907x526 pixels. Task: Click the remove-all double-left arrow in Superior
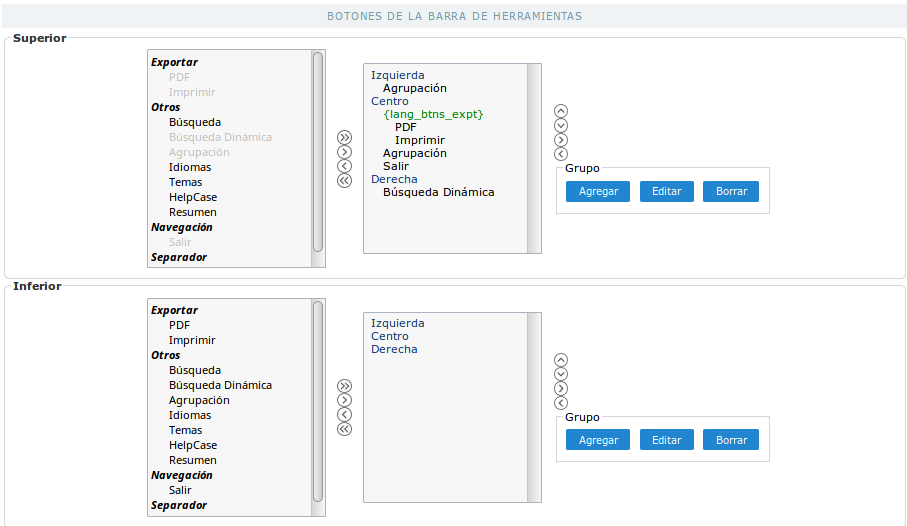345,181
